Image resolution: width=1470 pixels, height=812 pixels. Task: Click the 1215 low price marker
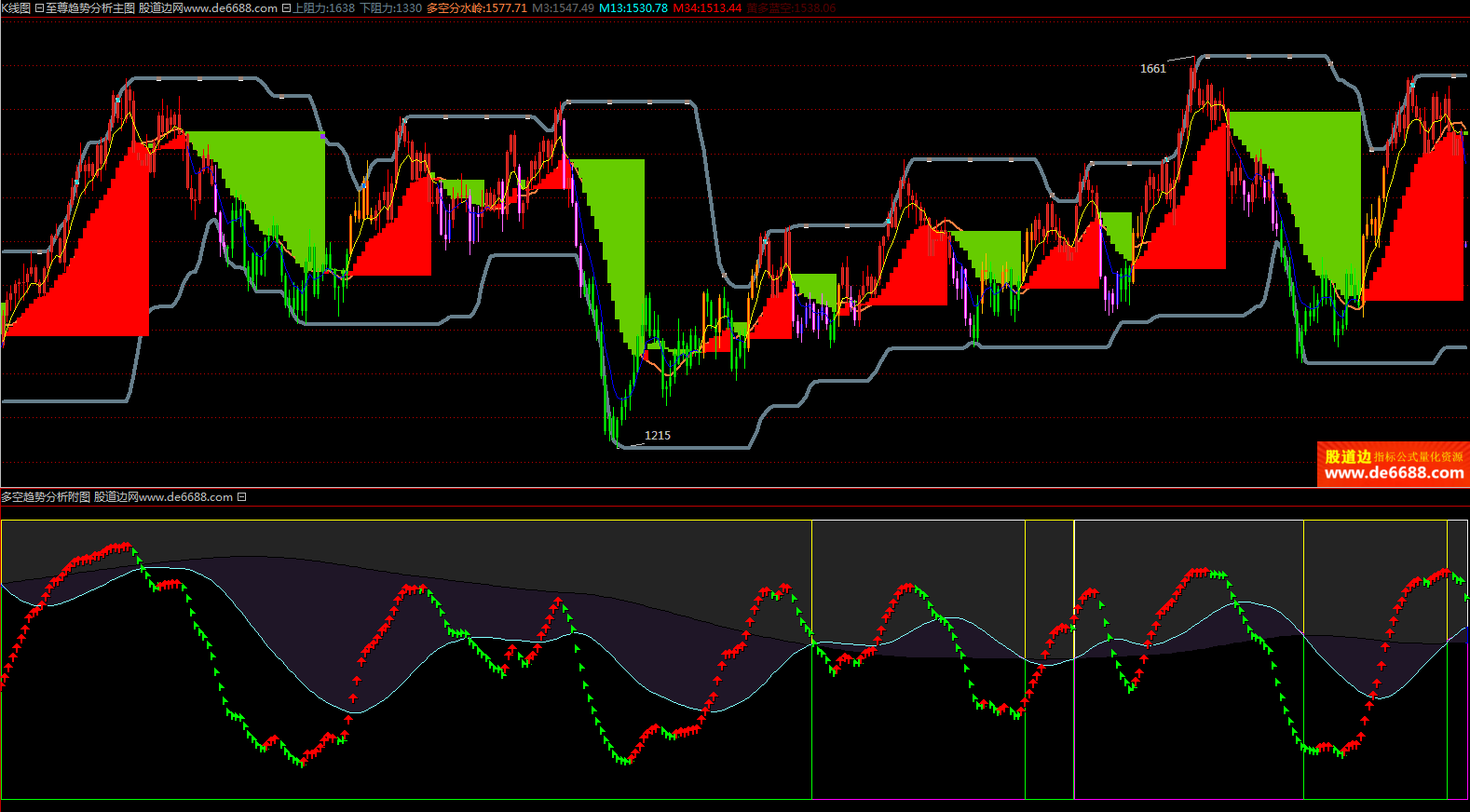click(x=657, y=436)
